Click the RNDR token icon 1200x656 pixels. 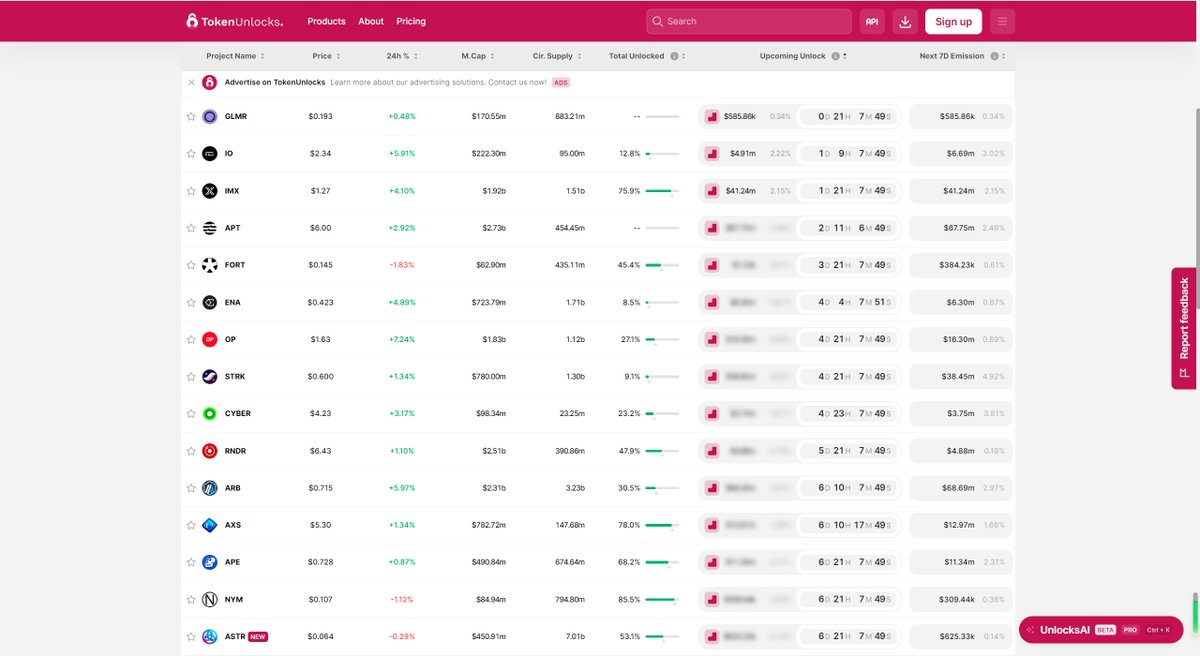(209, 451)
